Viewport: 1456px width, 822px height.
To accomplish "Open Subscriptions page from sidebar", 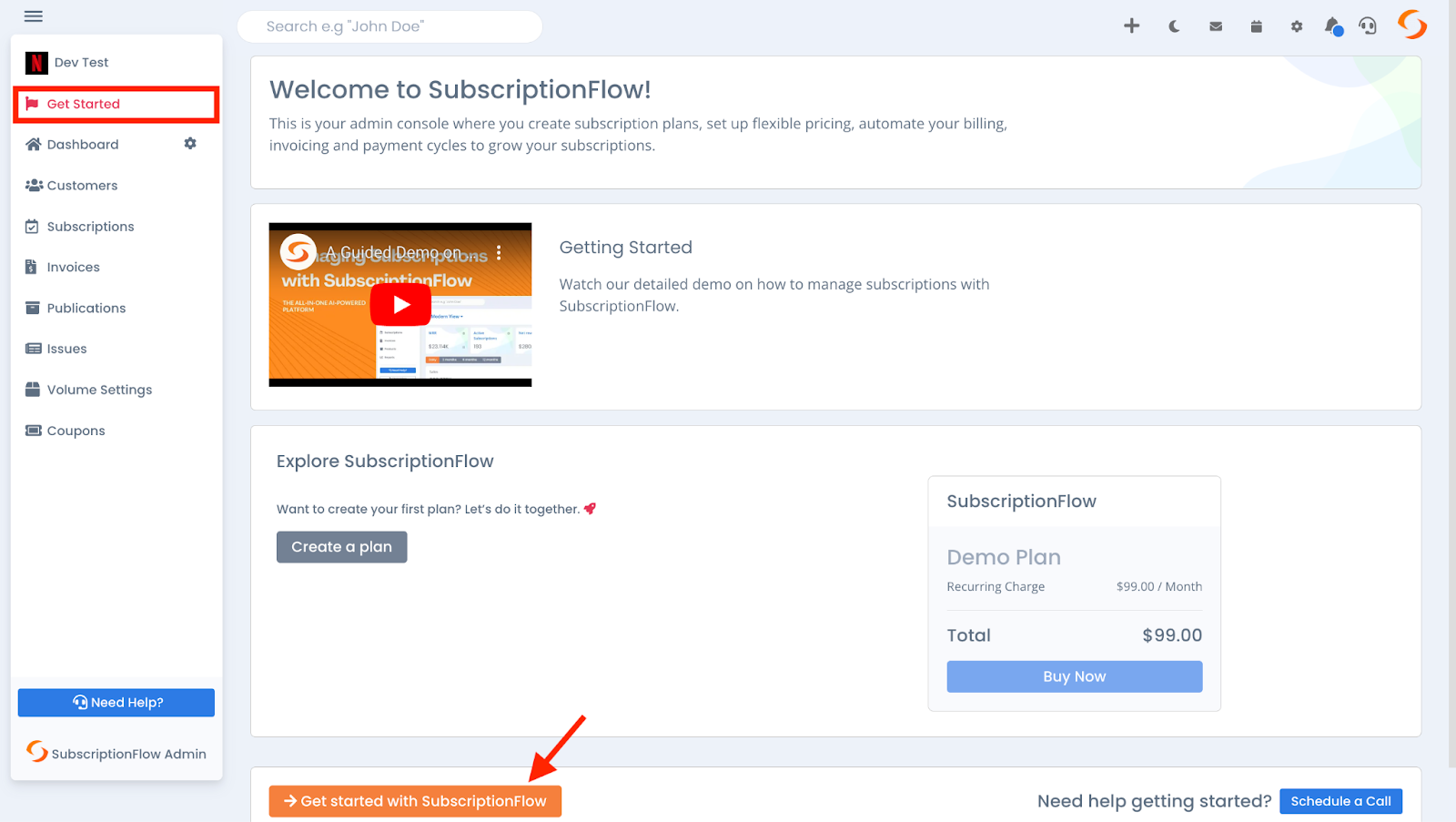I will [x=116, y=226].
